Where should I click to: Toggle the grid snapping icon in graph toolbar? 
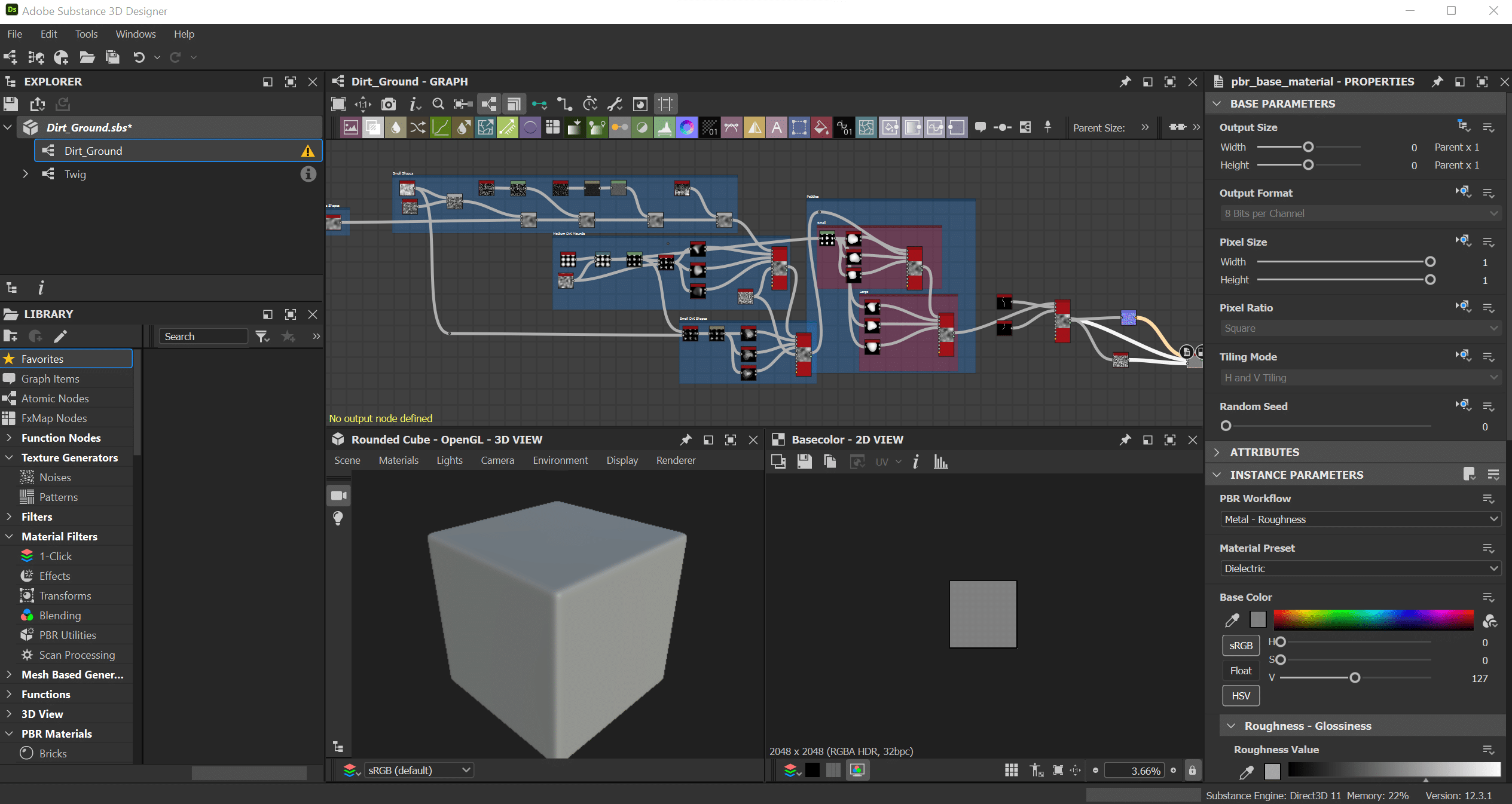[x=665, y=103]
